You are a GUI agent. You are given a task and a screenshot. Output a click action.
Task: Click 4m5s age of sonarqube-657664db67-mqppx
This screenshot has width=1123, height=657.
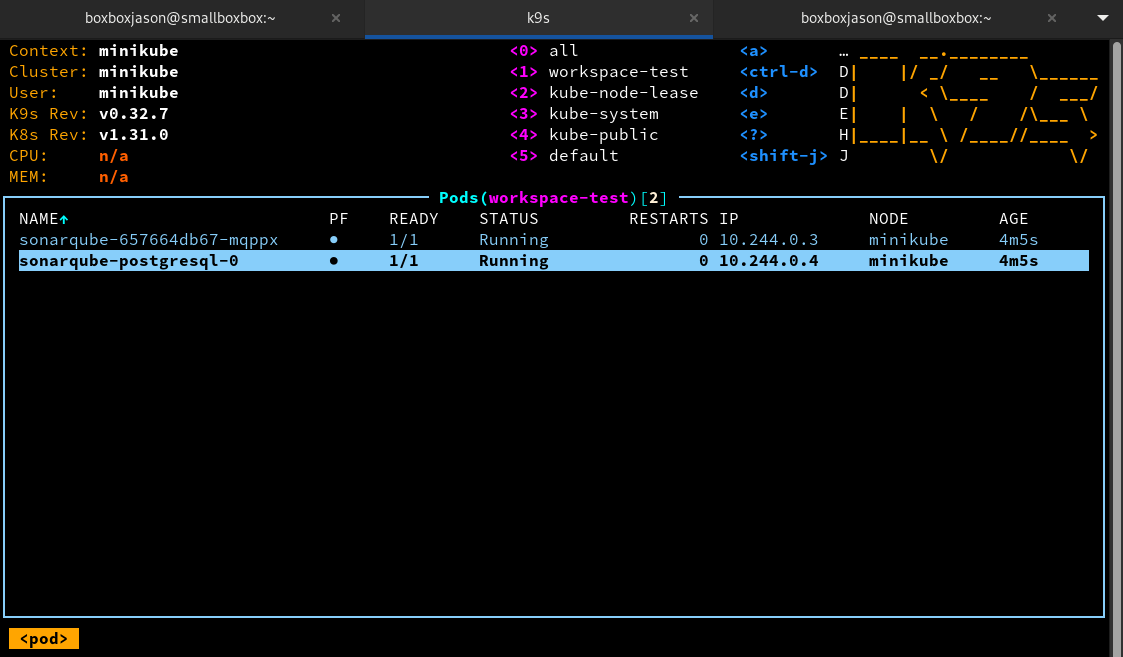pos(1018,240)
